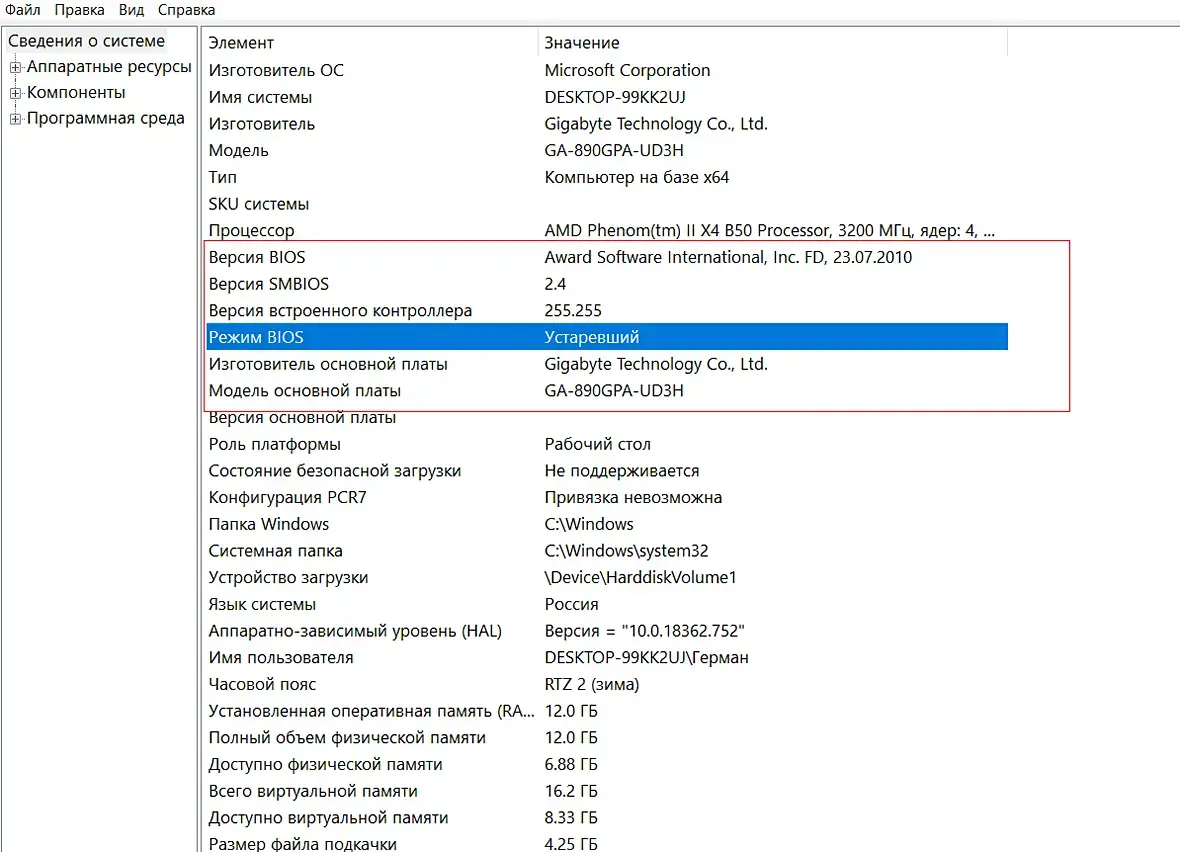Expand Компоненты plus icon
1180x852 pixels.
15,93
